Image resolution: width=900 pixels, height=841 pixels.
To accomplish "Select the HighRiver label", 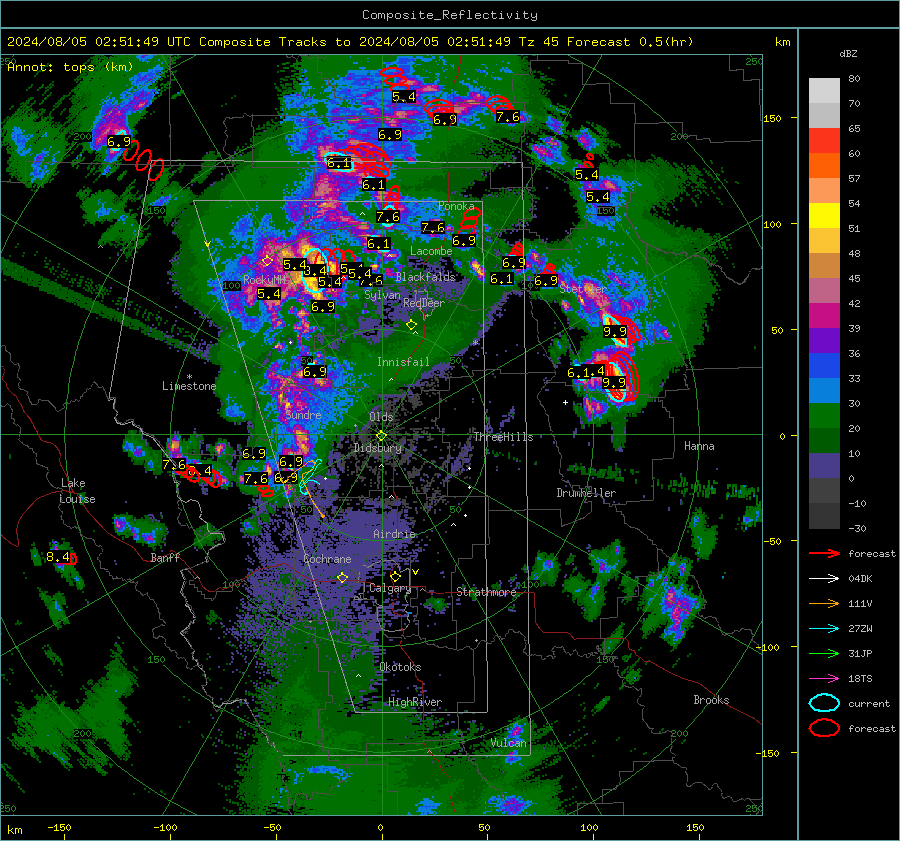I will coord(415,702).
